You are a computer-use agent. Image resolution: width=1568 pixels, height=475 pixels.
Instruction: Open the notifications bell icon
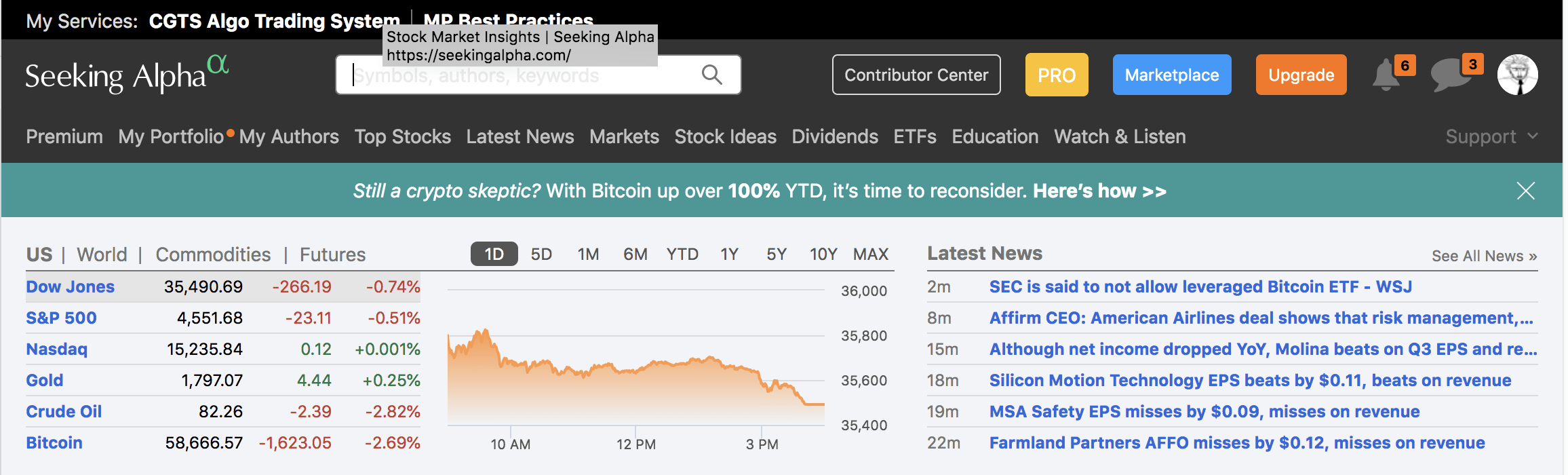tap(1386, 75)
